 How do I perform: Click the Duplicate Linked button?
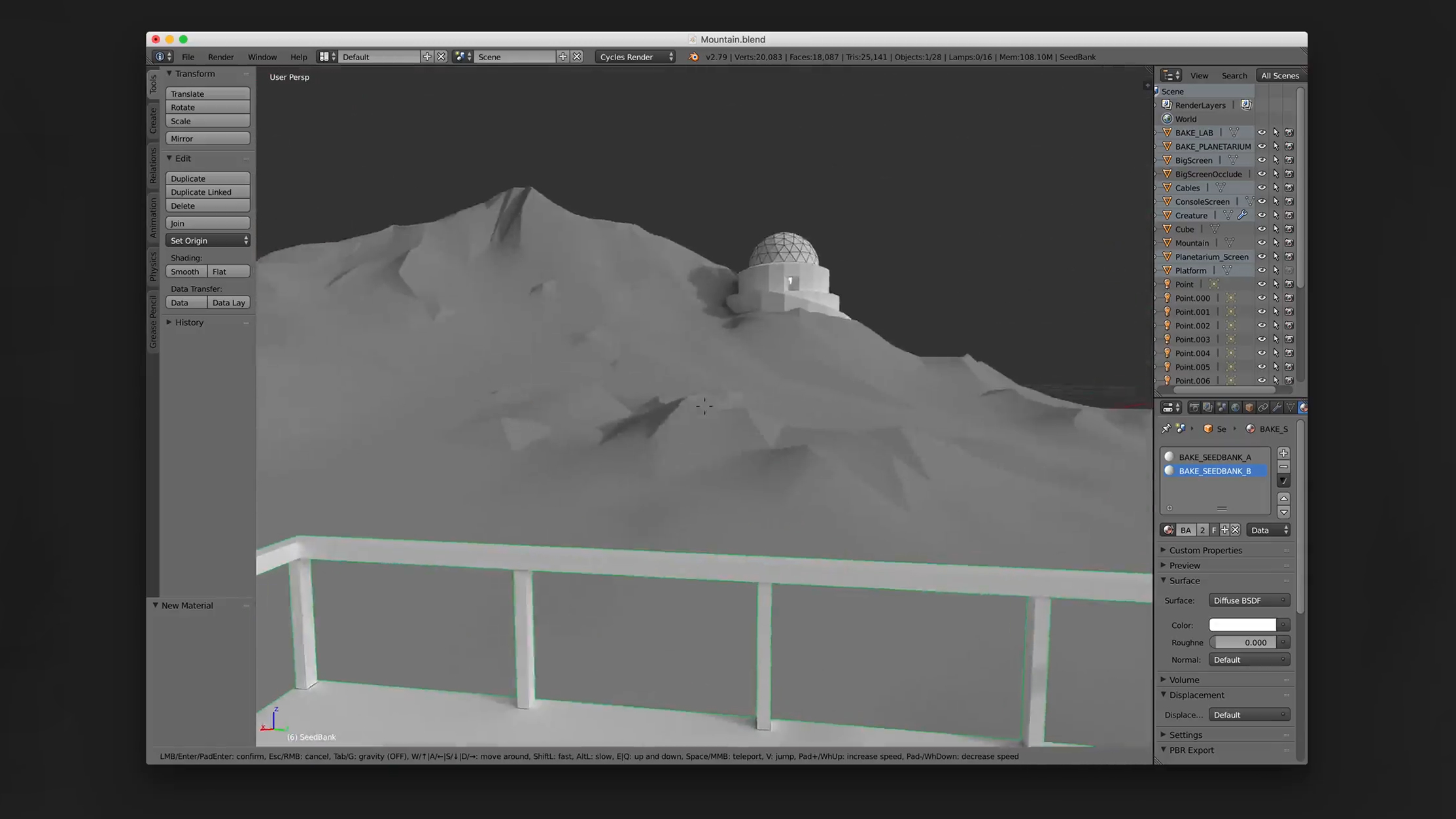(207, 192)
